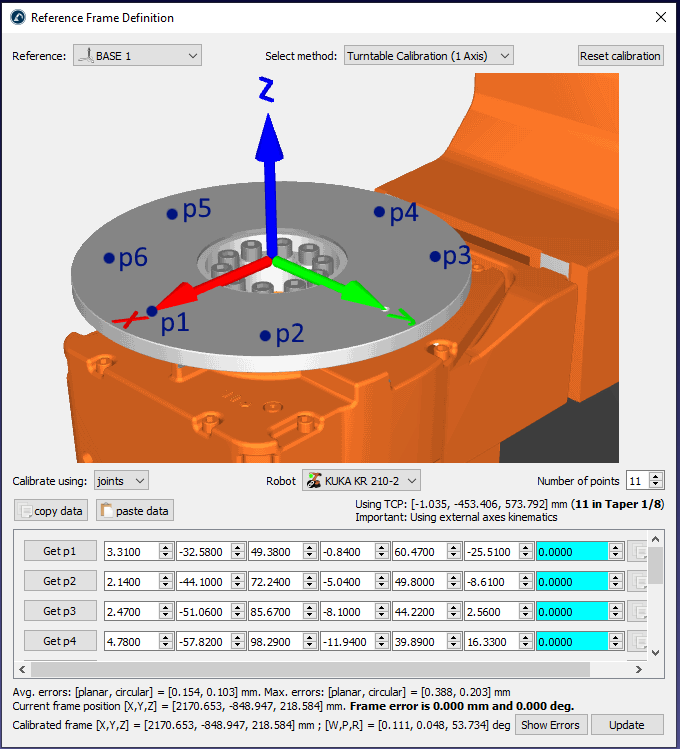Click the paste data button
The width and height of the screenshot is (680, 749).
click(x=135, y=511)
